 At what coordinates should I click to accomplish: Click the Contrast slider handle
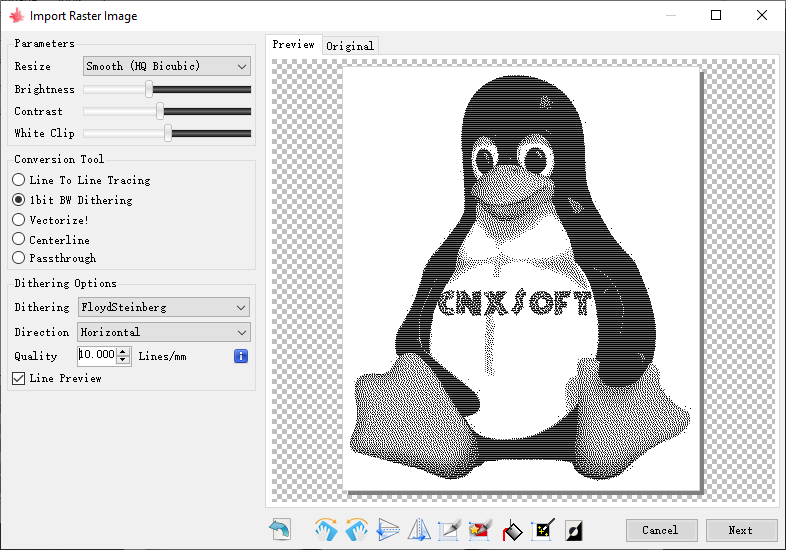[x=160, y=111]
